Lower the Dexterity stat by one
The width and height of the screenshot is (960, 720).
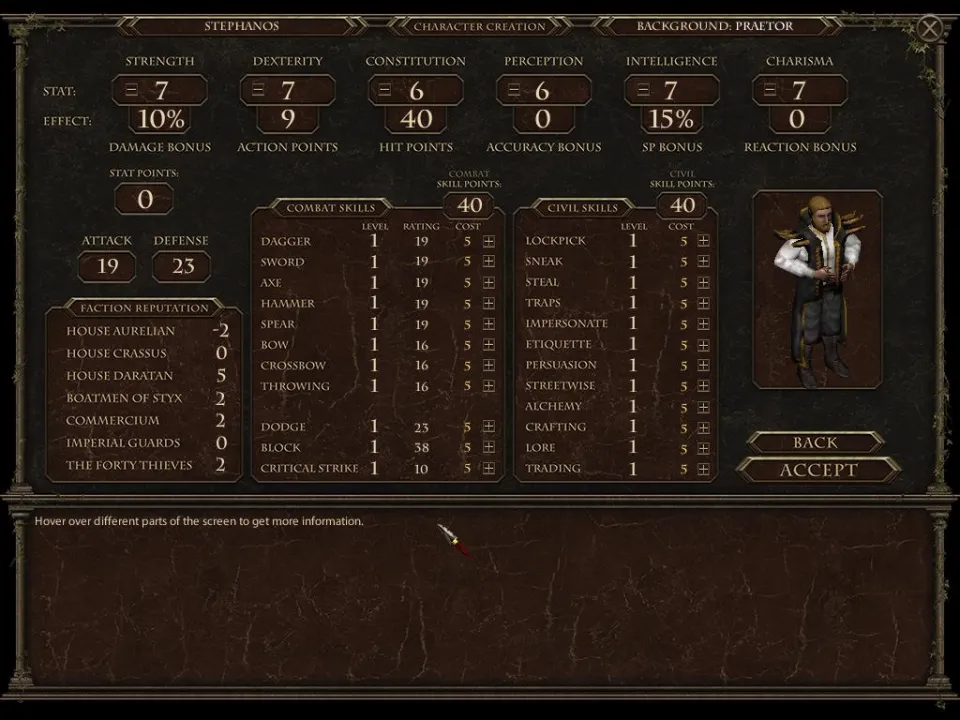[x=258, y=91]
